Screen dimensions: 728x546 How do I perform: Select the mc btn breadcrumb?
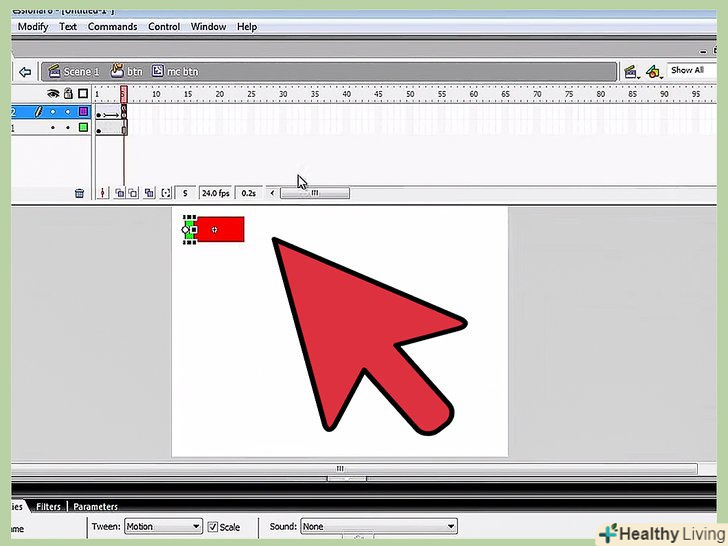tap(175, 71)
